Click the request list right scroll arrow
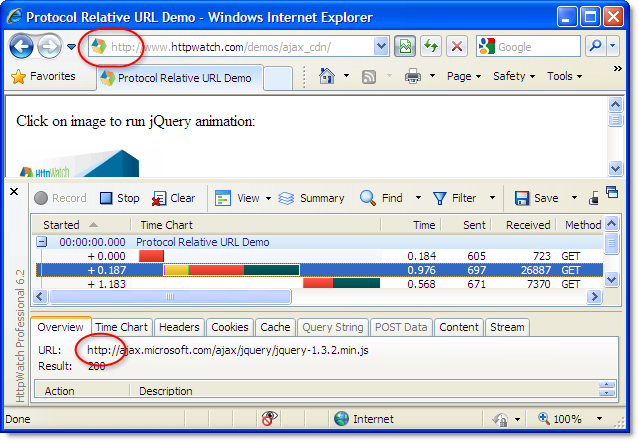The width and height of the screenshot is (639, 442). [x=595, y=297]
